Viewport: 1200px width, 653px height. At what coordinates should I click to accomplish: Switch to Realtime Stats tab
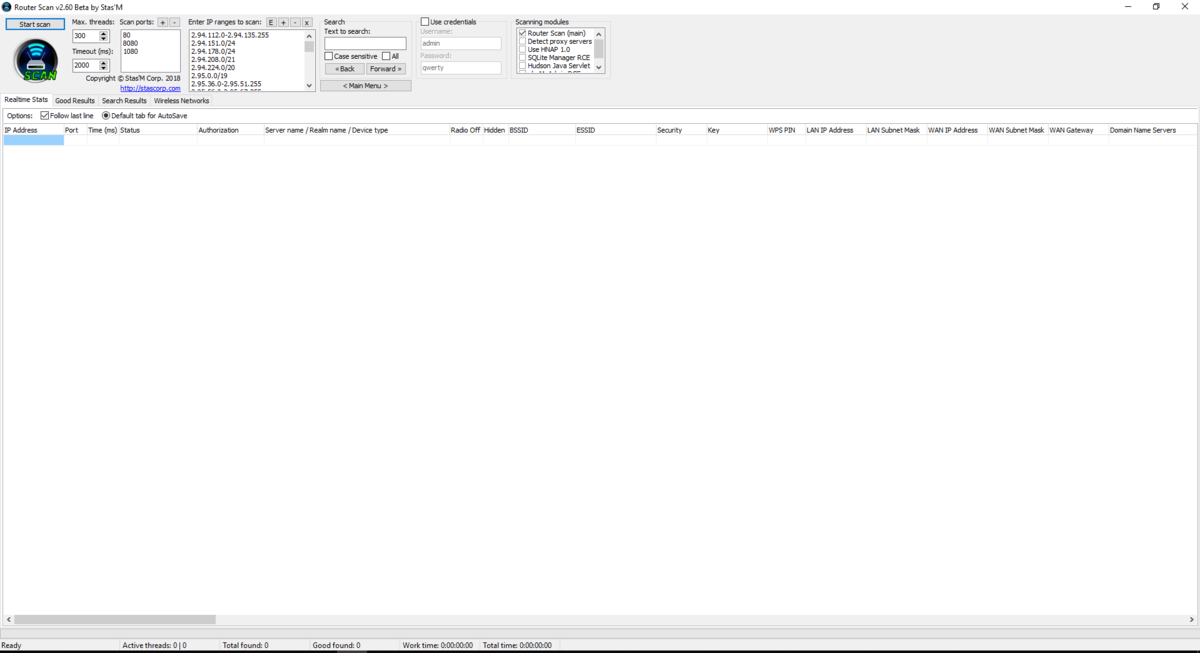(26, 100)
